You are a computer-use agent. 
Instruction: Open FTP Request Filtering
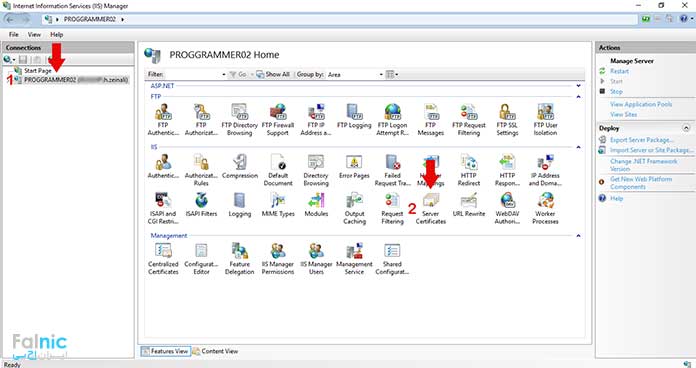(x=469, y=119)
